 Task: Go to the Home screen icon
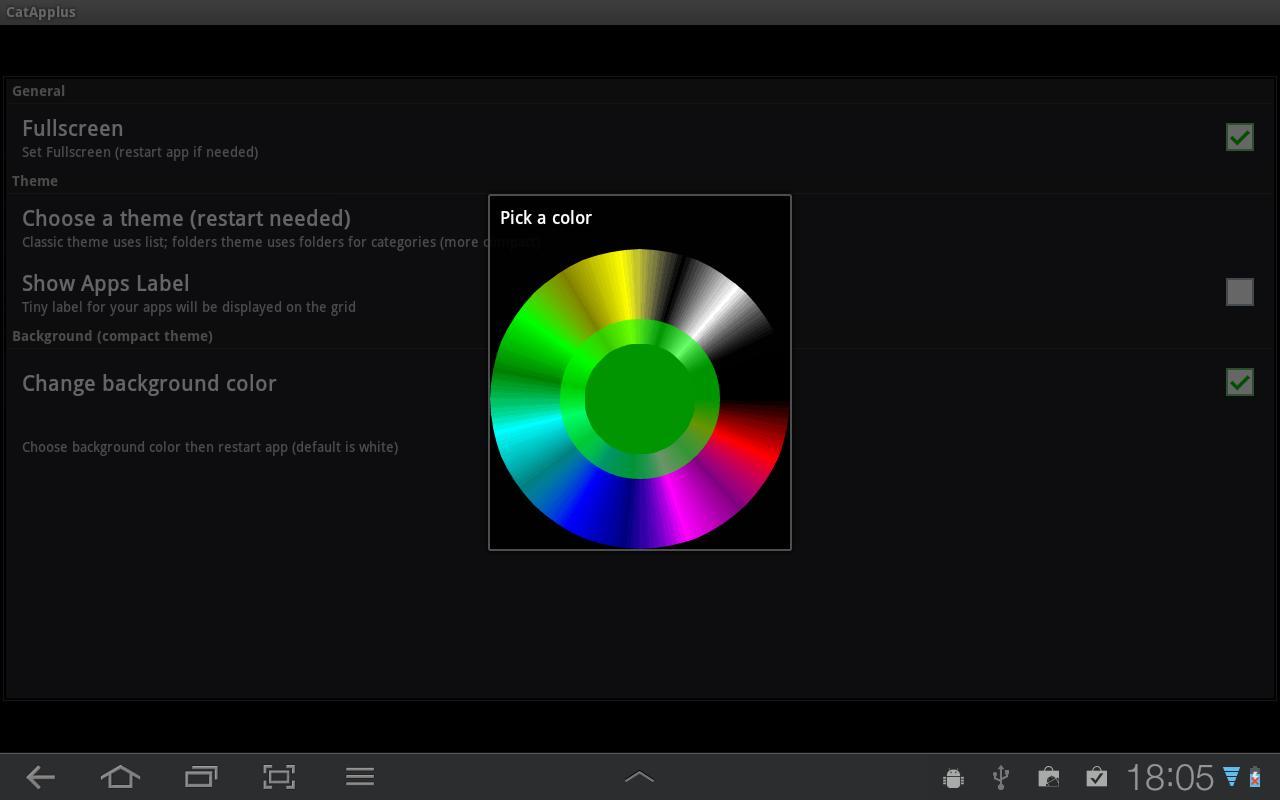[x=120, y=777]
